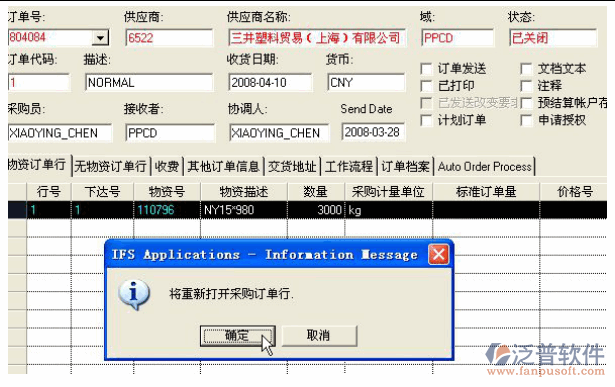Viewport: 615px width, 387px height.
Task: Enable the 注释 checkbox
Action: [x=526, y=85]
